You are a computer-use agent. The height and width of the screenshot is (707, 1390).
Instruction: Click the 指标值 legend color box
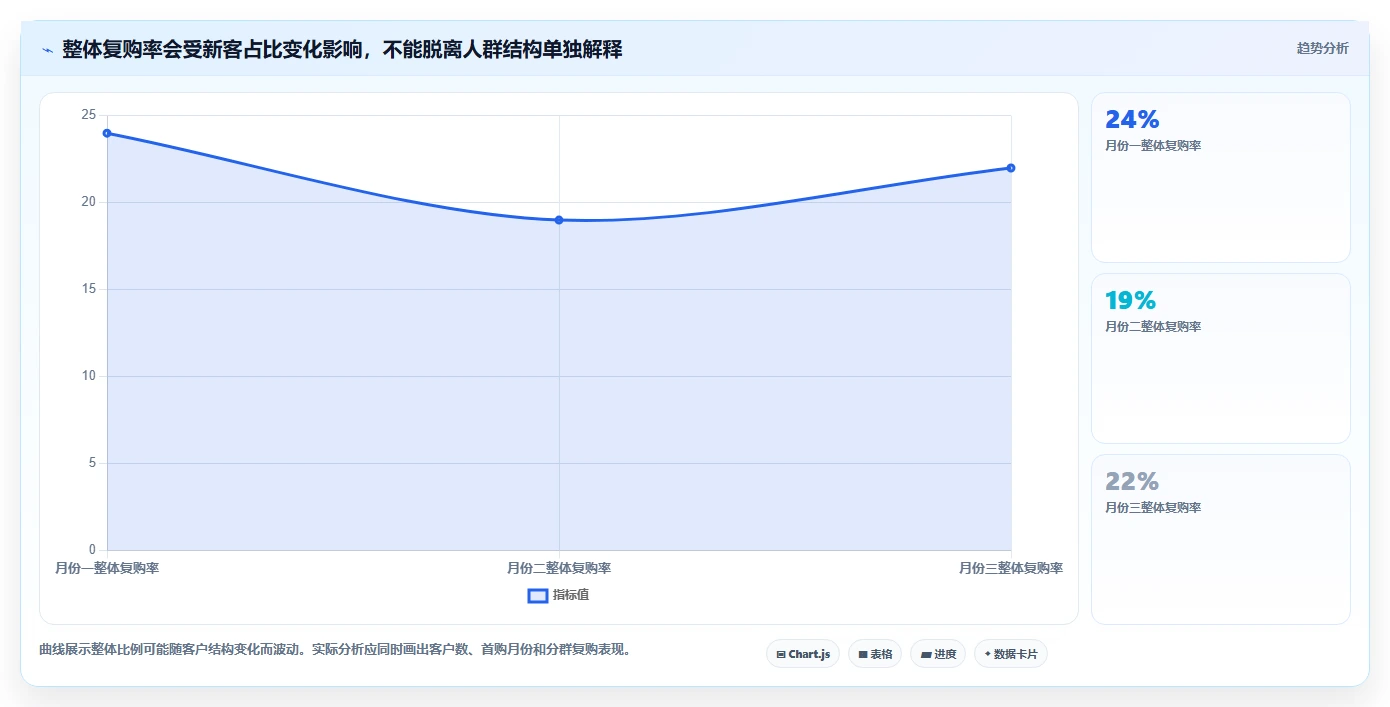click(538, 595)
